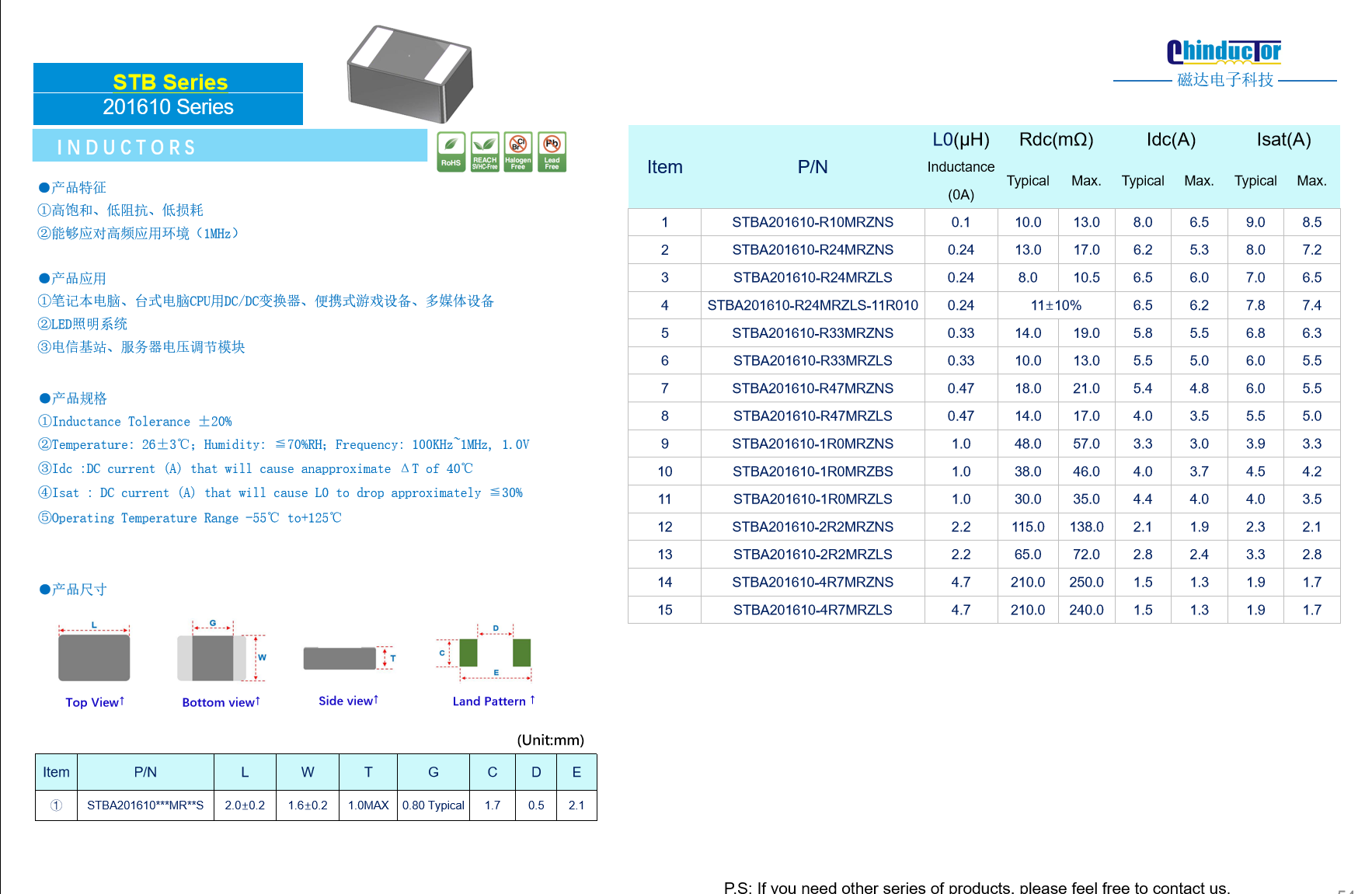This screenshot has width=1372, height=894.
Task: Click the Halogen Free badge
Action: 518,151
